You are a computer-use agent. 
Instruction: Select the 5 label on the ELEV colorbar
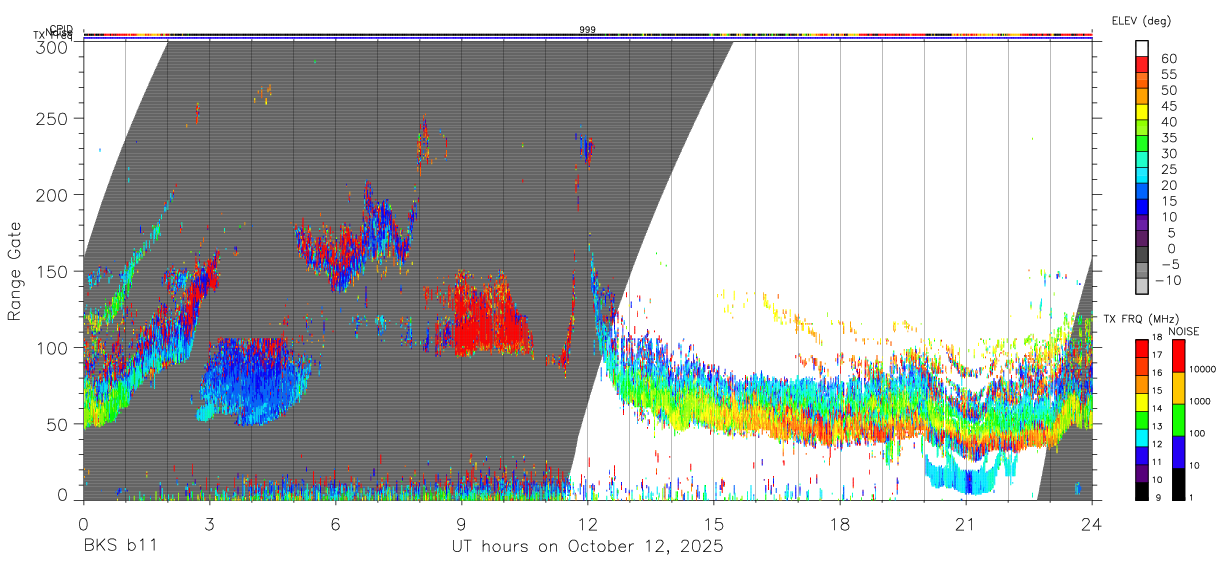click(x=1172, y=233)
